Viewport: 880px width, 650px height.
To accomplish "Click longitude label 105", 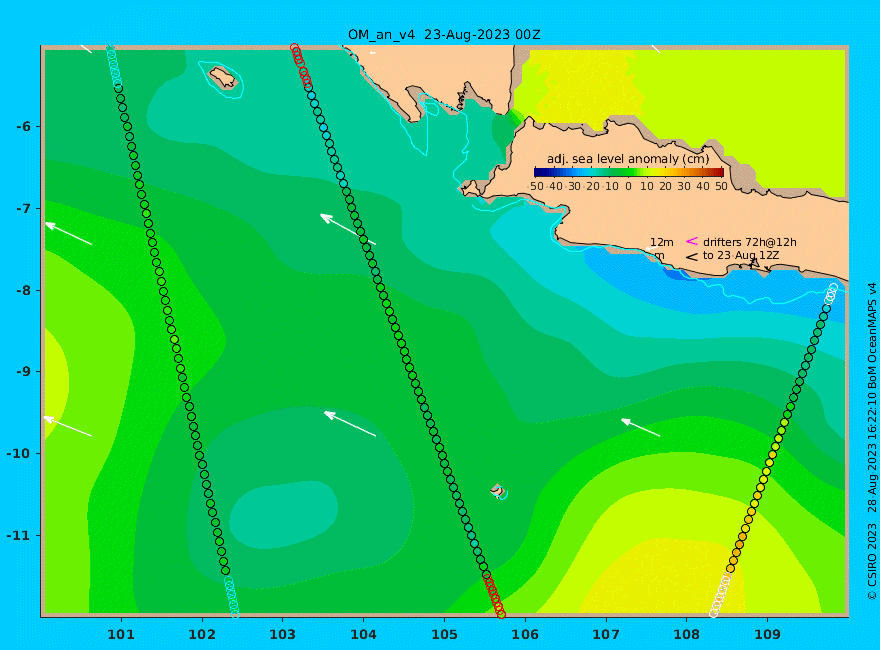I will [x=444, y=635].
